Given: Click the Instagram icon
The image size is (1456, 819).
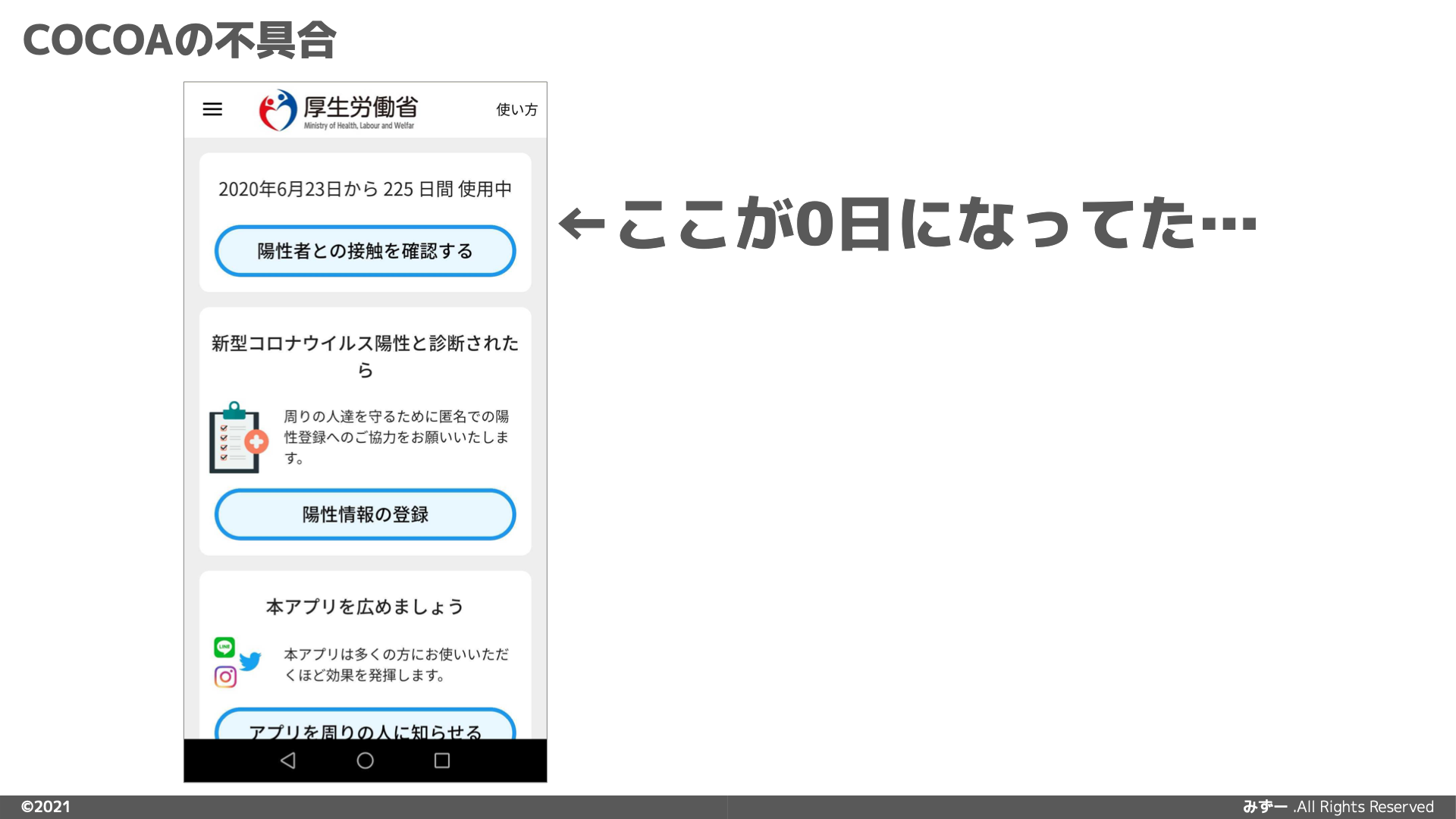Looking at the screenshot, I should pyautogui.click(x=225, y=676).
